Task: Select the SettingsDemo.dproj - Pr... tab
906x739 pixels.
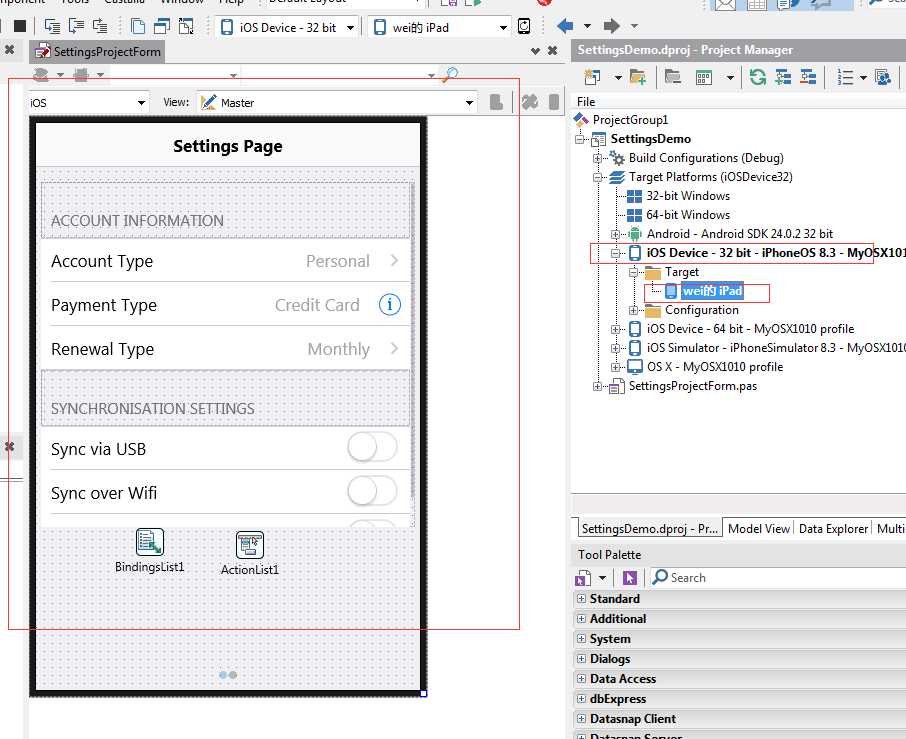Action: (649, 529)
